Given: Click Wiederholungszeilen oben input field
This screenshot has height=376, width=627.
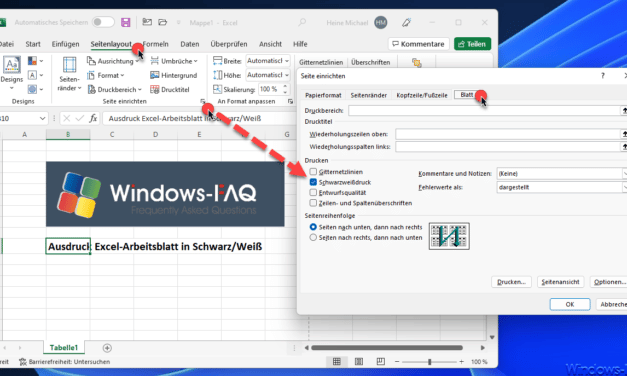Looking at the screenshot, I should coord(507,134).
